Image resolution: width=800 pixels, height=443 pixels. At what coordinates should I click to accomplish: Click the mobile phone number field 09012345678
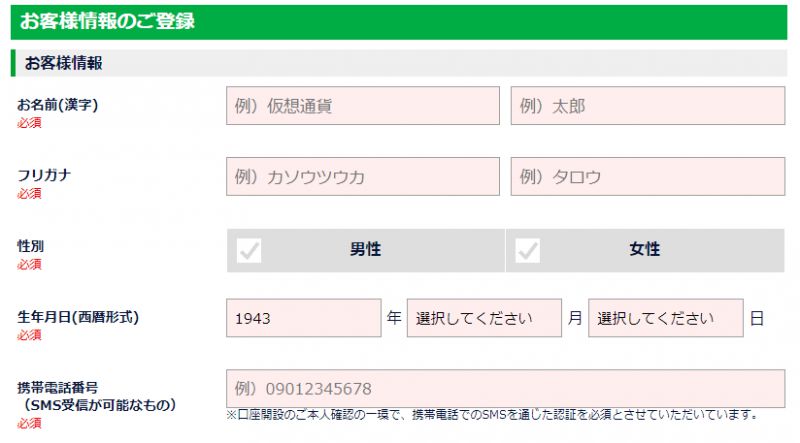click(505, 388)
